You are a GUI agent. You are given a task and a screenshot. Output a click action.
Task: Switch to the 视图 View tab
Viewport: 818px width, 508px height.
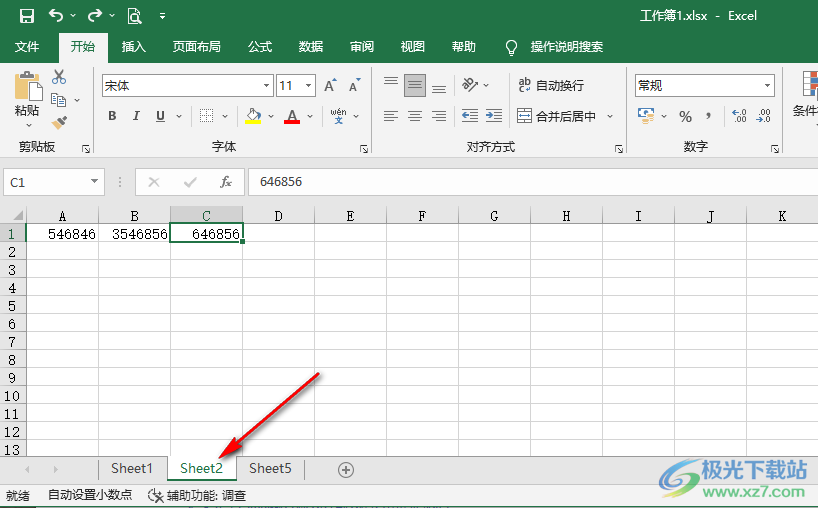pyautogui.click(x=413, y=47)
